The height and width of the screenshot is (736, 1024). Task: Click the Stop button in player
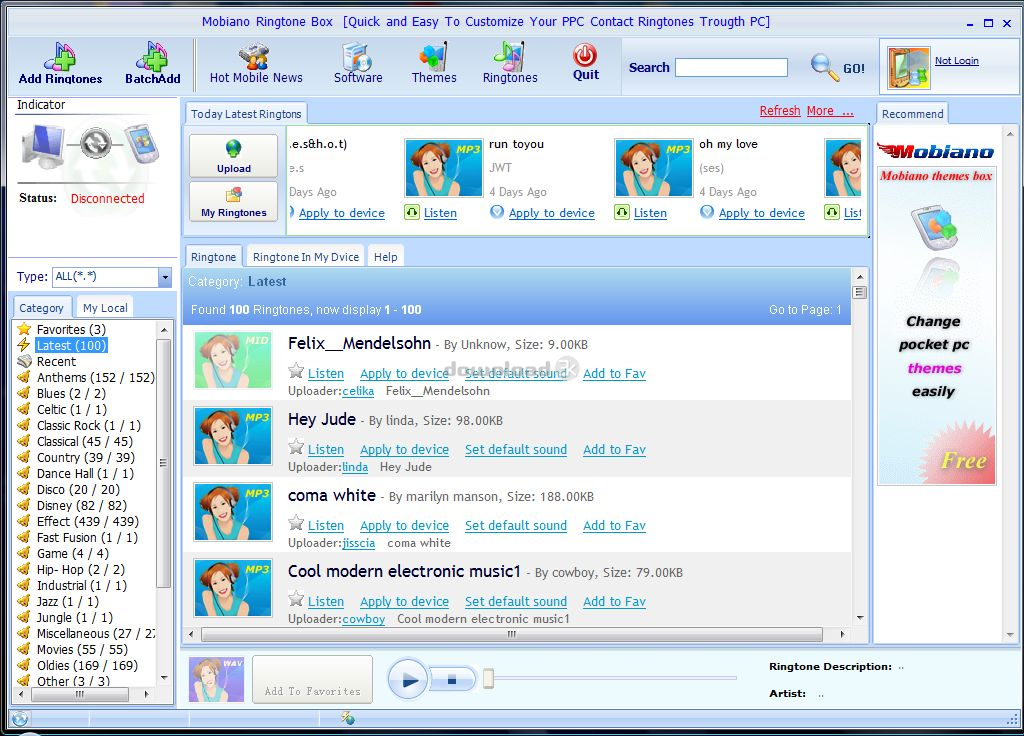tap(452, 680)
